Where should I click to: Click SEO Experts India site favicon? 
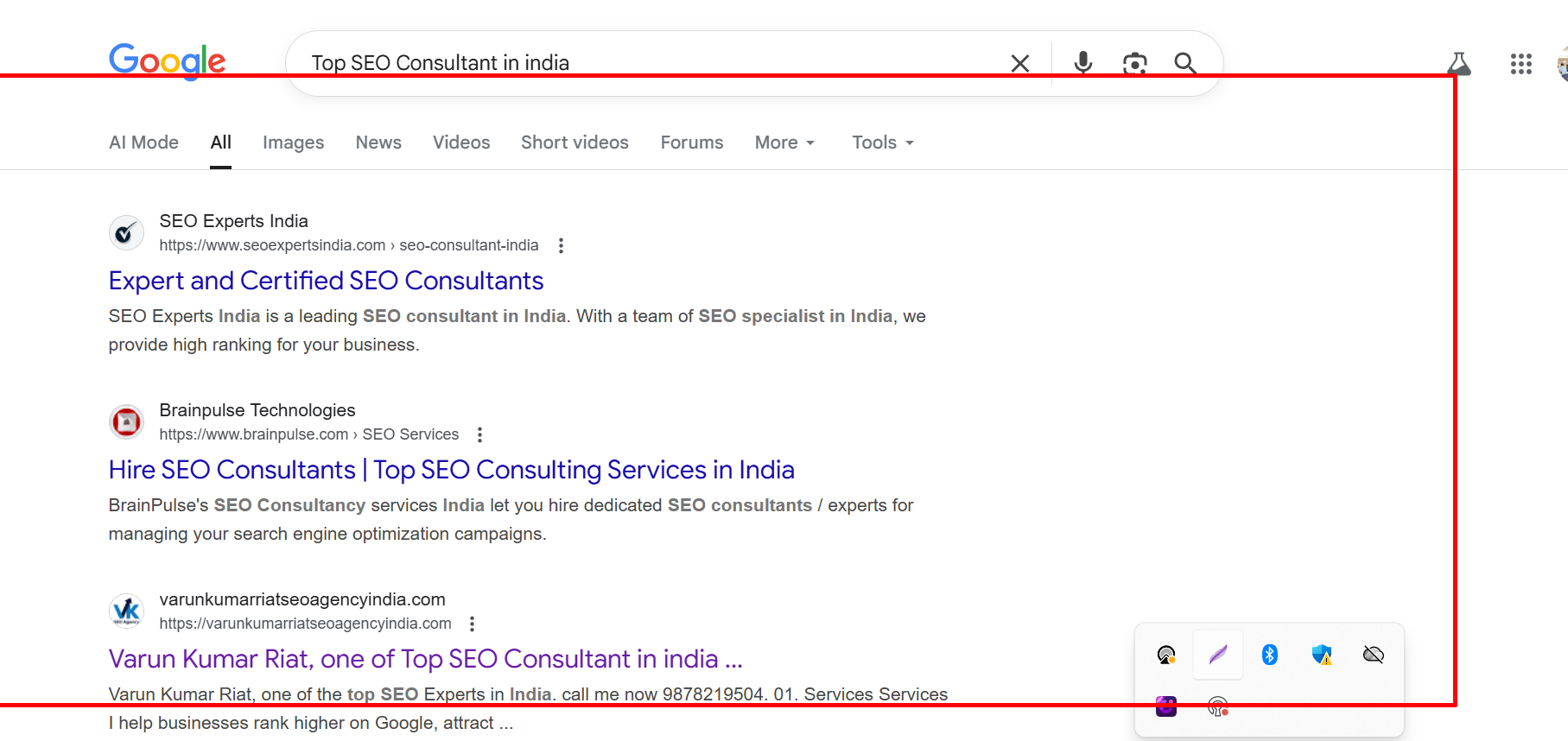click(x=126, y=232)
